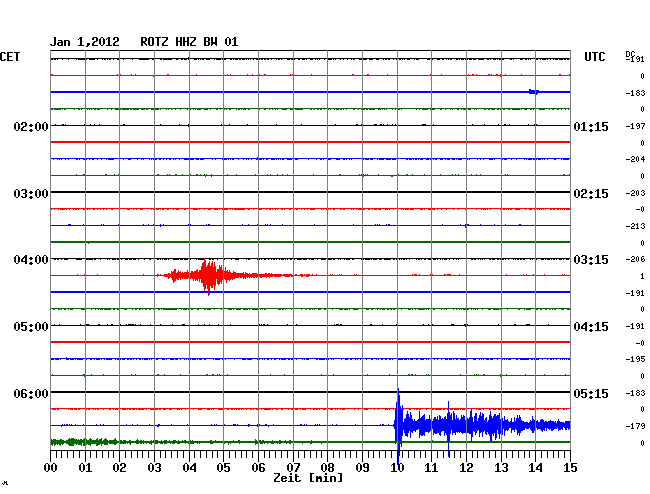Click the x-axis minute label "02"
Image resolution: width=650 pixels, height=494 pixels.
(119, 468)
